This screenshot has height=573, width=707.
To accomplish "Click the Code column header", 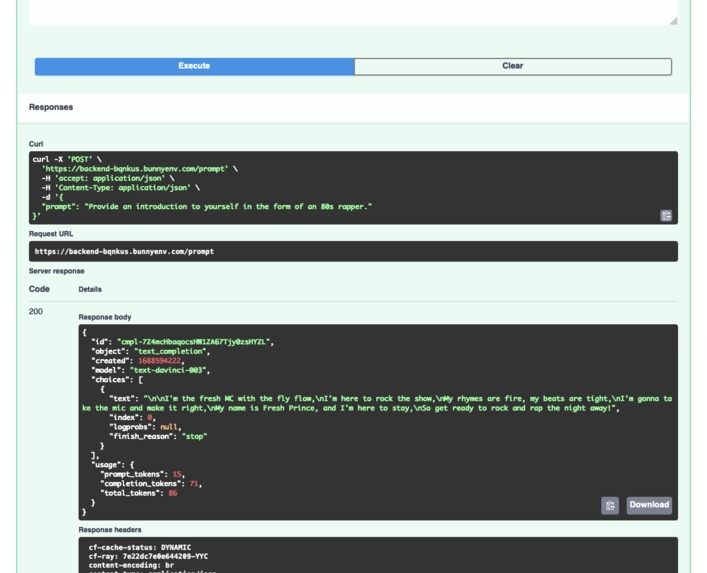I will tap(39, 289).
